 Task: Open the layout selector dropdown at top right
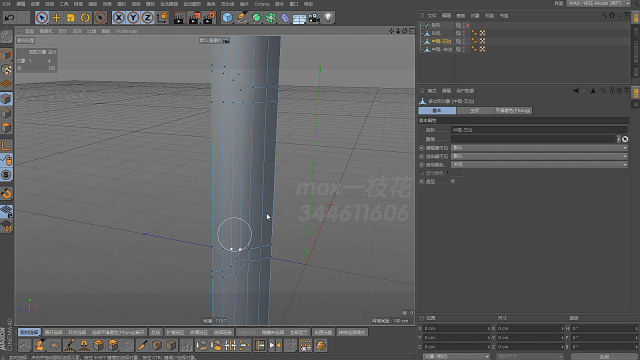click(598, 3)
